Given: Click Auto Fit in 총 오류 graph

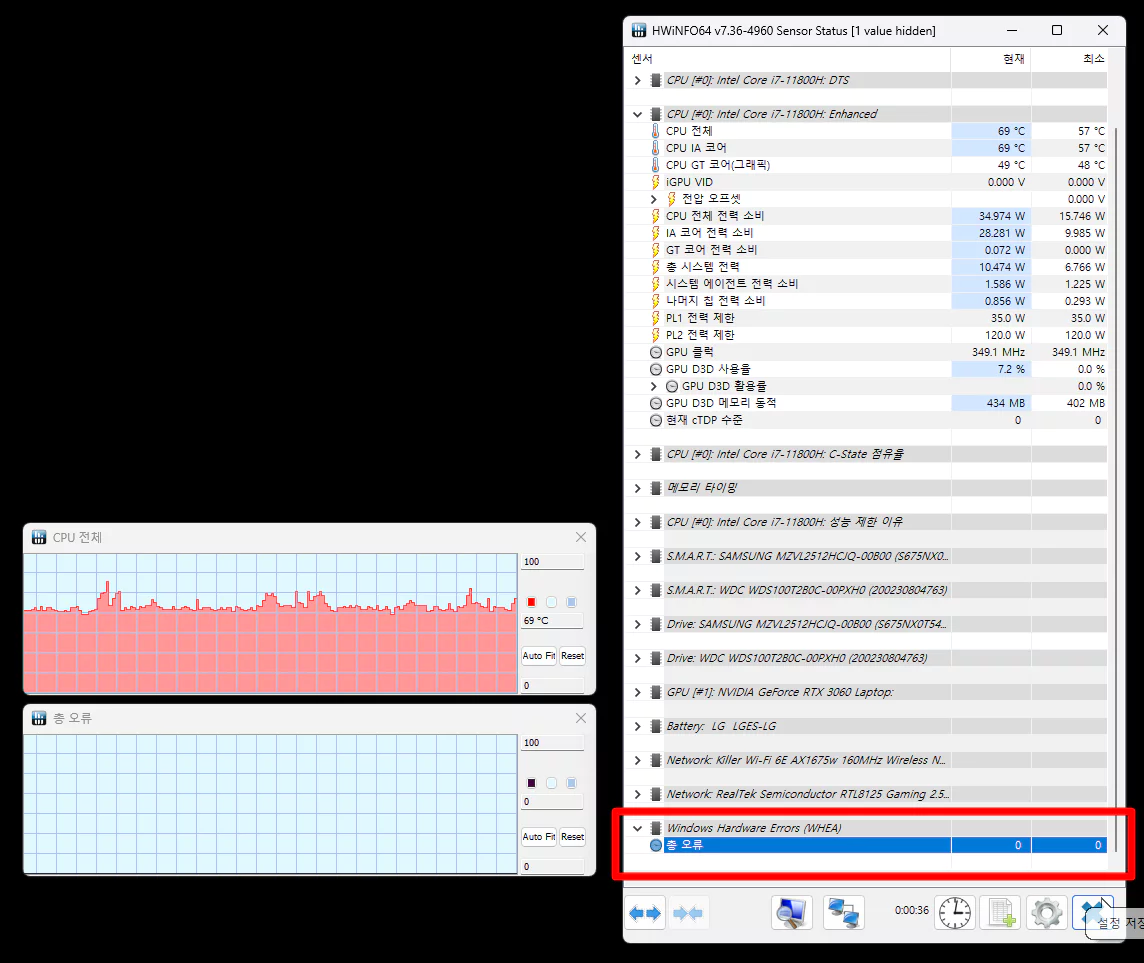Looking at the screenshot, I should tap(538, 837).
